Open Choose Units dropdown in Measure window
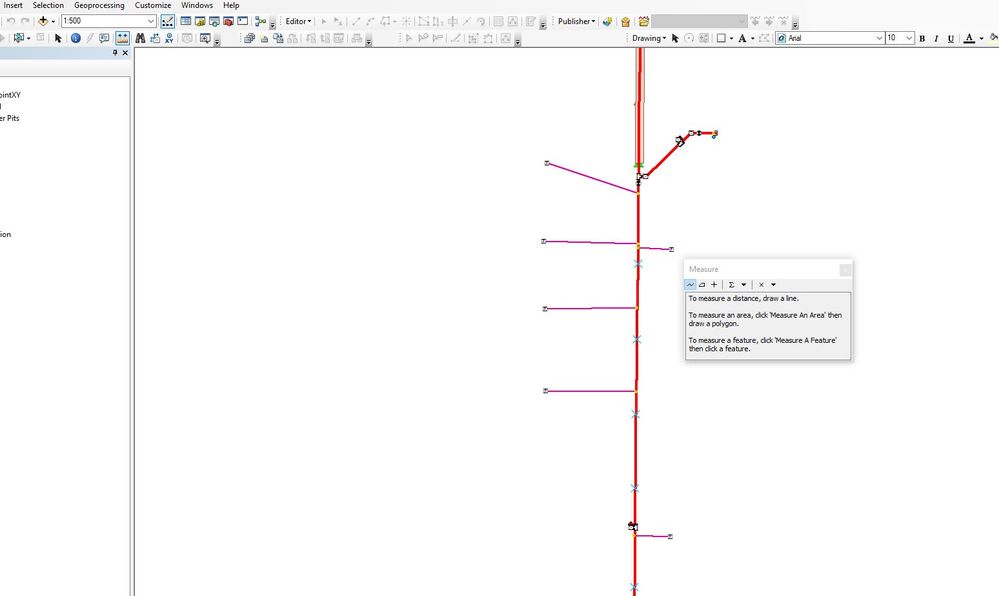Image resolution: width=999 pixels, height=596 pixels. click(744, 285)
